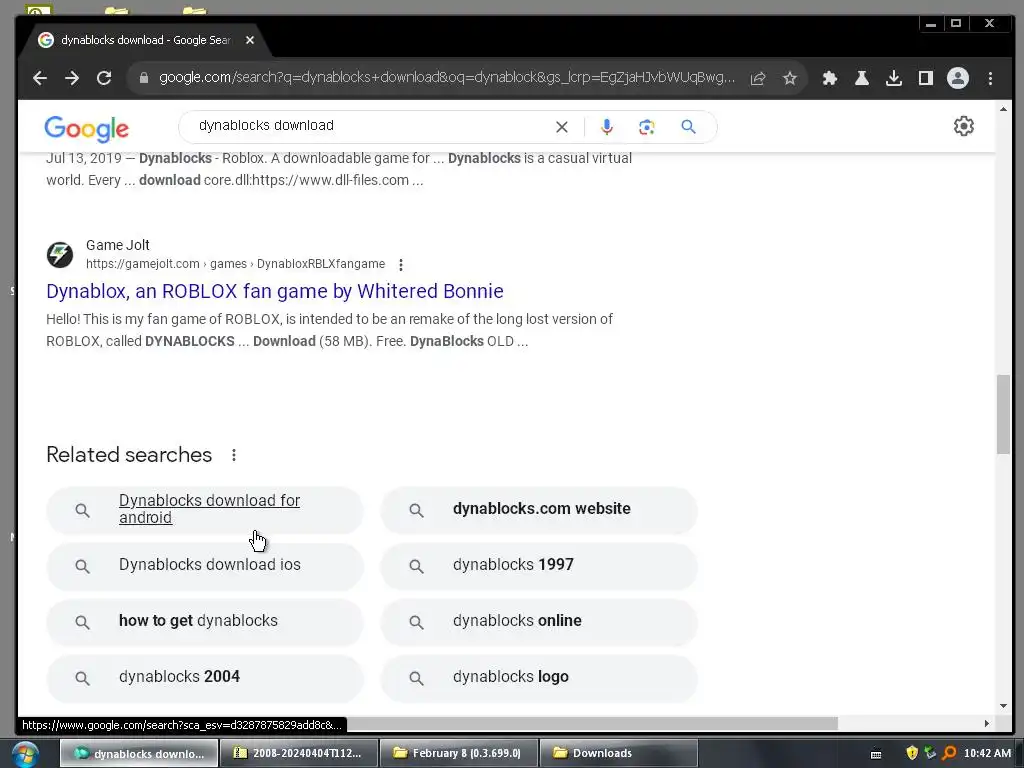Search Dynablocks download ios

click(x=204, y=566)
